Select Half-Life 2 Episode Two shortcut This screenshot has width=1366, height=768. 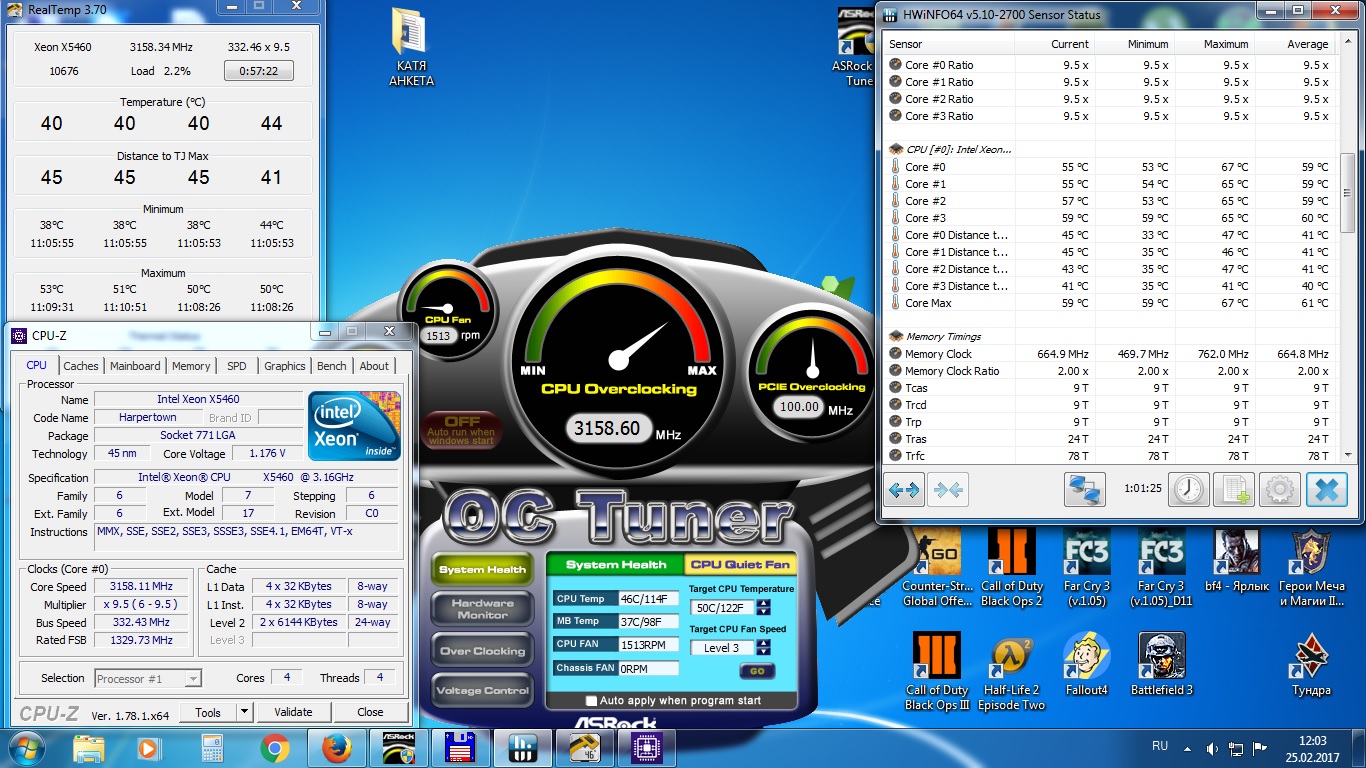click(1011, 671)
